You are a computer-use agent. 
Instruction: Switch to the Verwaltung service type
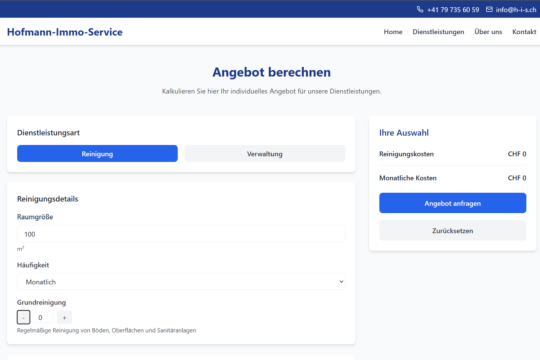pos(265,154)
